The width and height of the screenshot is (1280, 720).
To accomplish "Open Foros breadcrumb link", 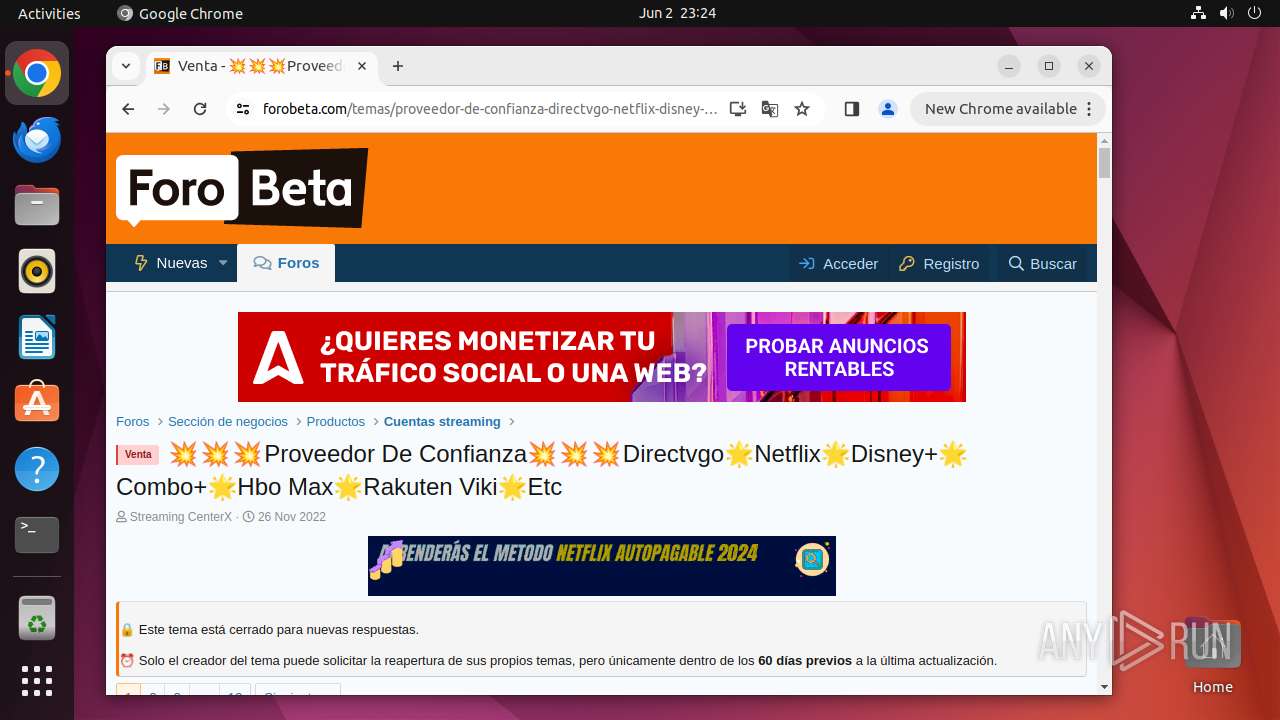I will coord(133,422).
